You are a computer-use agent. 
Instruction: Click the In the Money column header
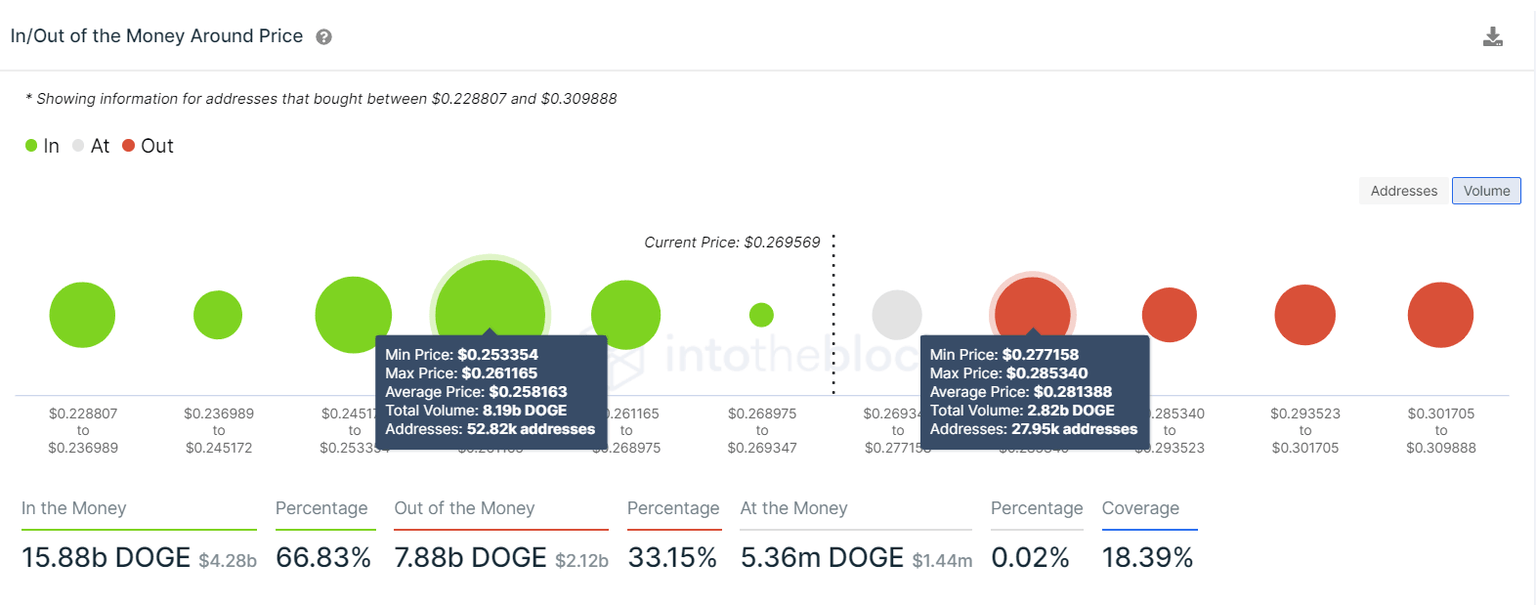pyautogui.click(x=73, y=508)
